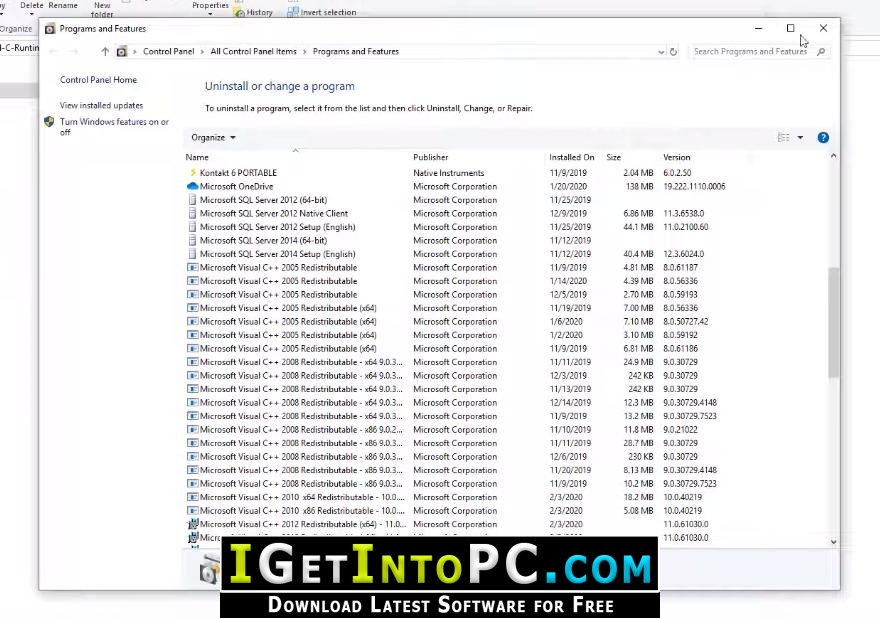Open Turn Windows features on or off
Viewport: 880px width, 618px height.
[x=114, y=127]
